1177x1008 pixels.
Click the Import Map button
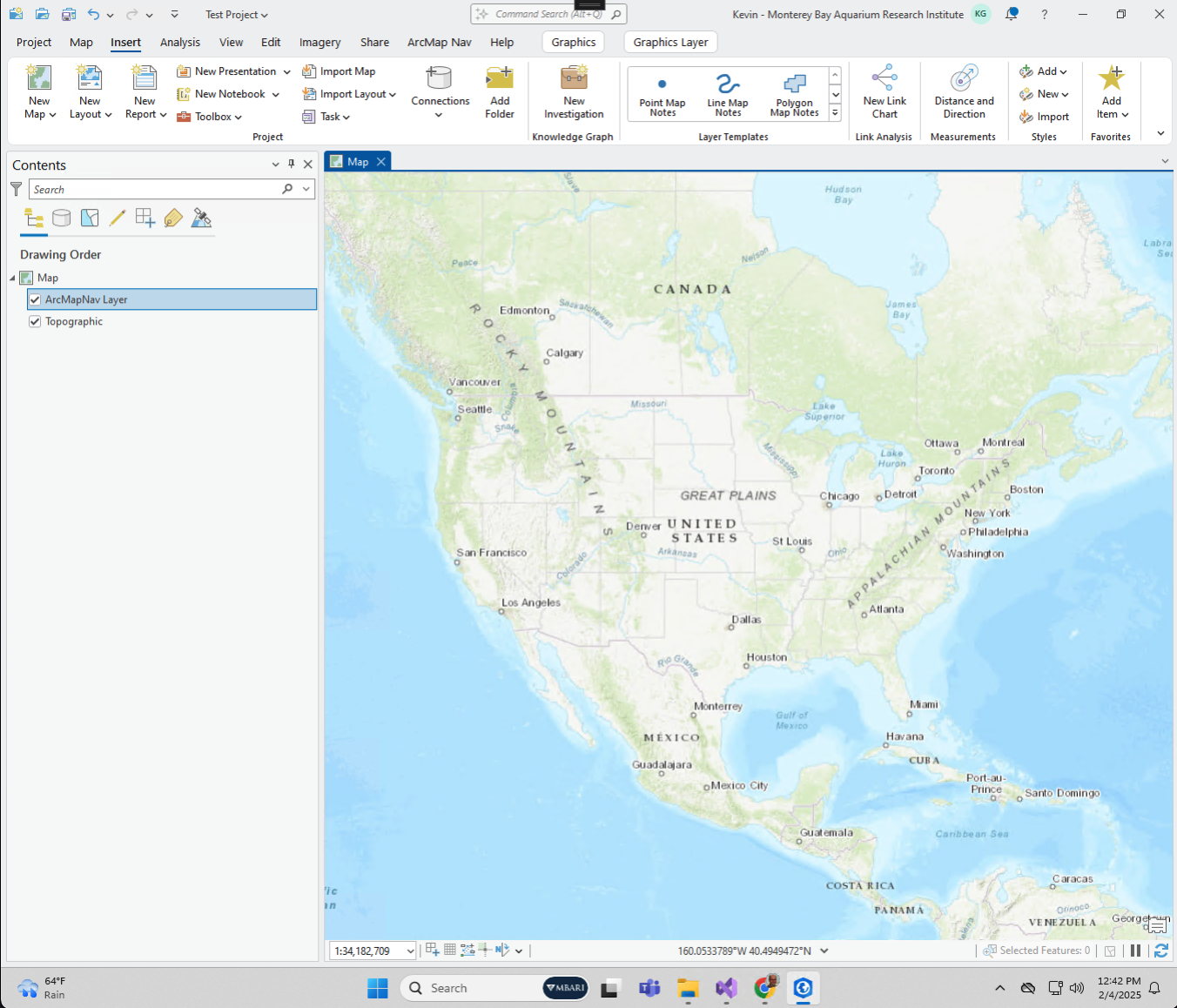pyautogui.click(x=339, y=71)
